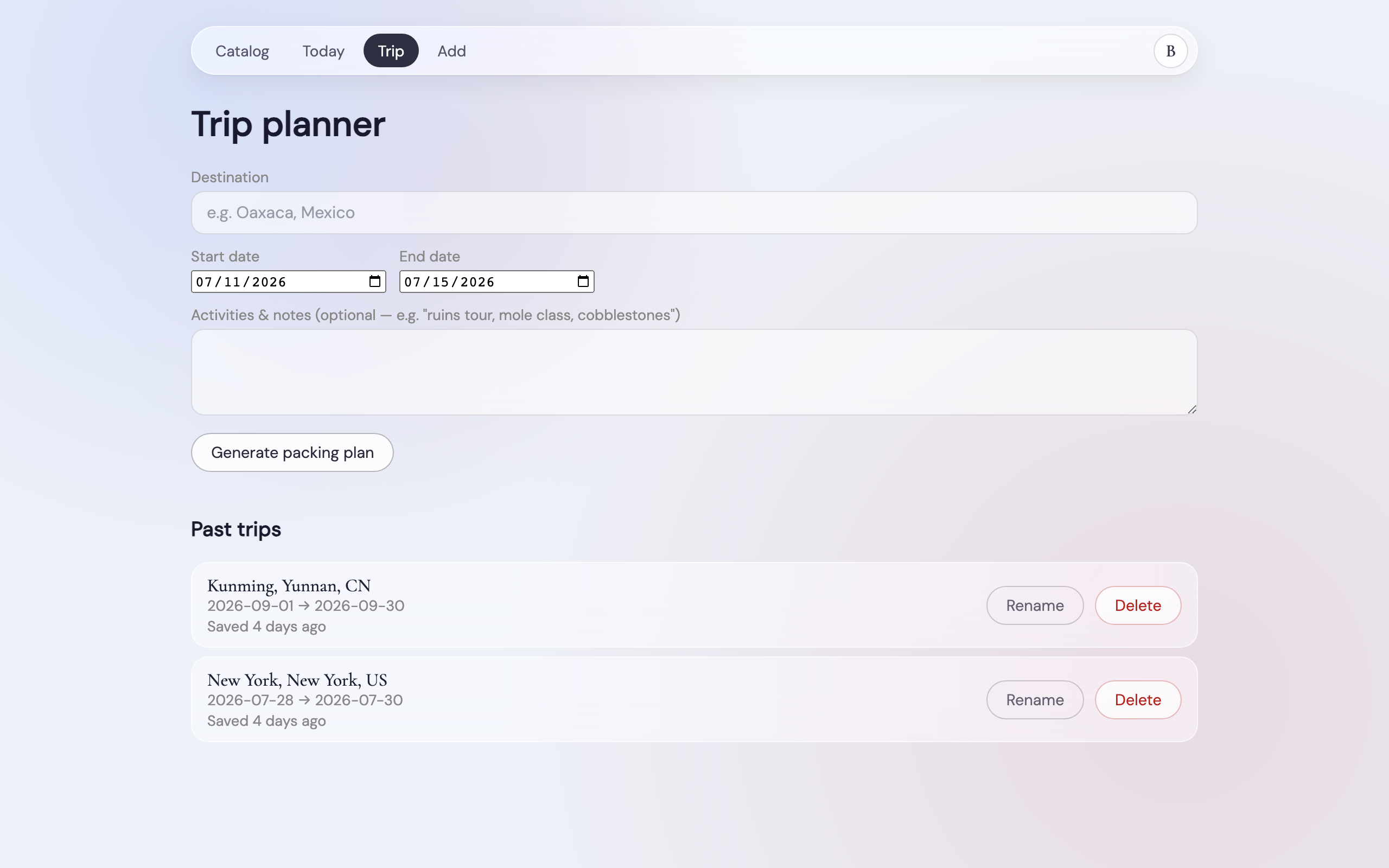Delete the New York trip

pos(1138,700)
